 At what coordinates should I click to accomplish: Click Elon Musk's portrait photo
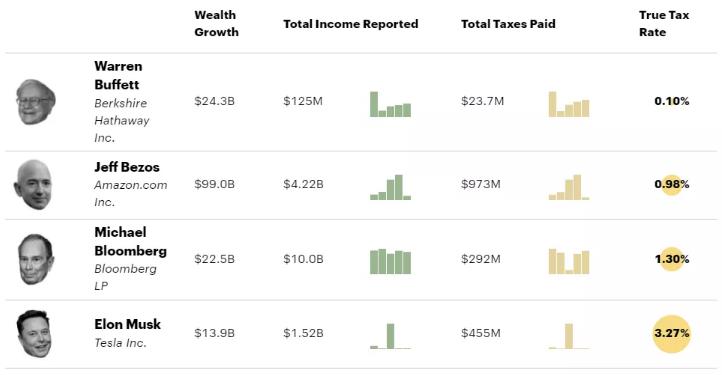click(x=34, y=334)
